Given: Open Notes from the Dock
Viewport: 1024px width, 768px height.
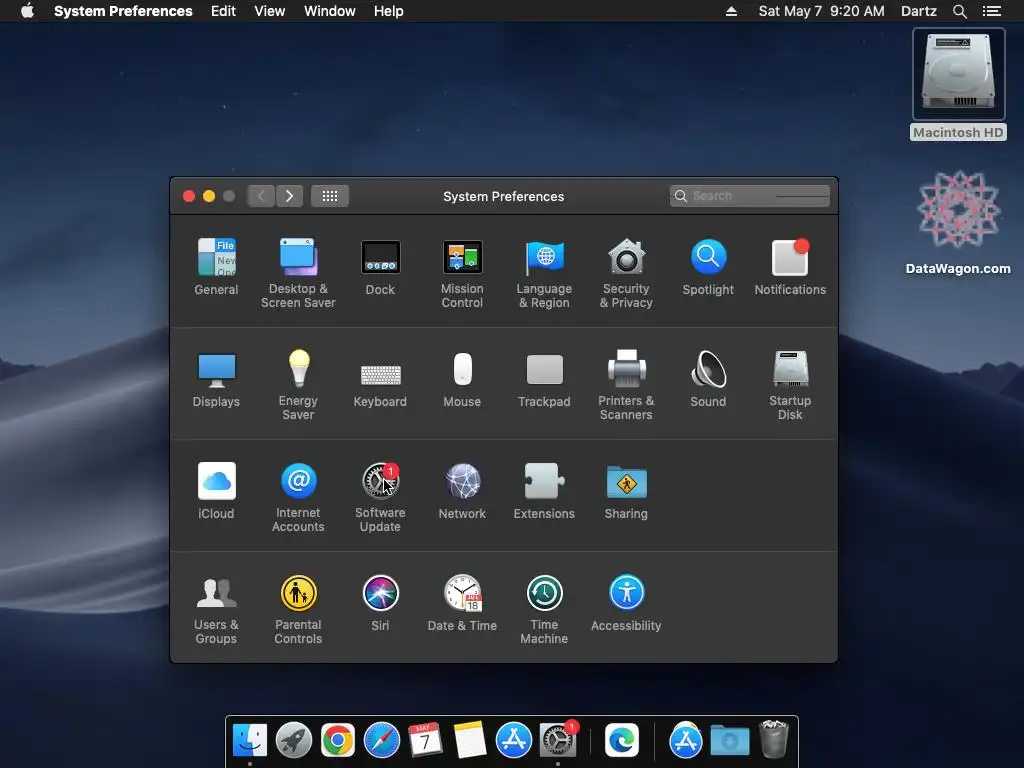Looking at the screenshot, I should point(470,740).
